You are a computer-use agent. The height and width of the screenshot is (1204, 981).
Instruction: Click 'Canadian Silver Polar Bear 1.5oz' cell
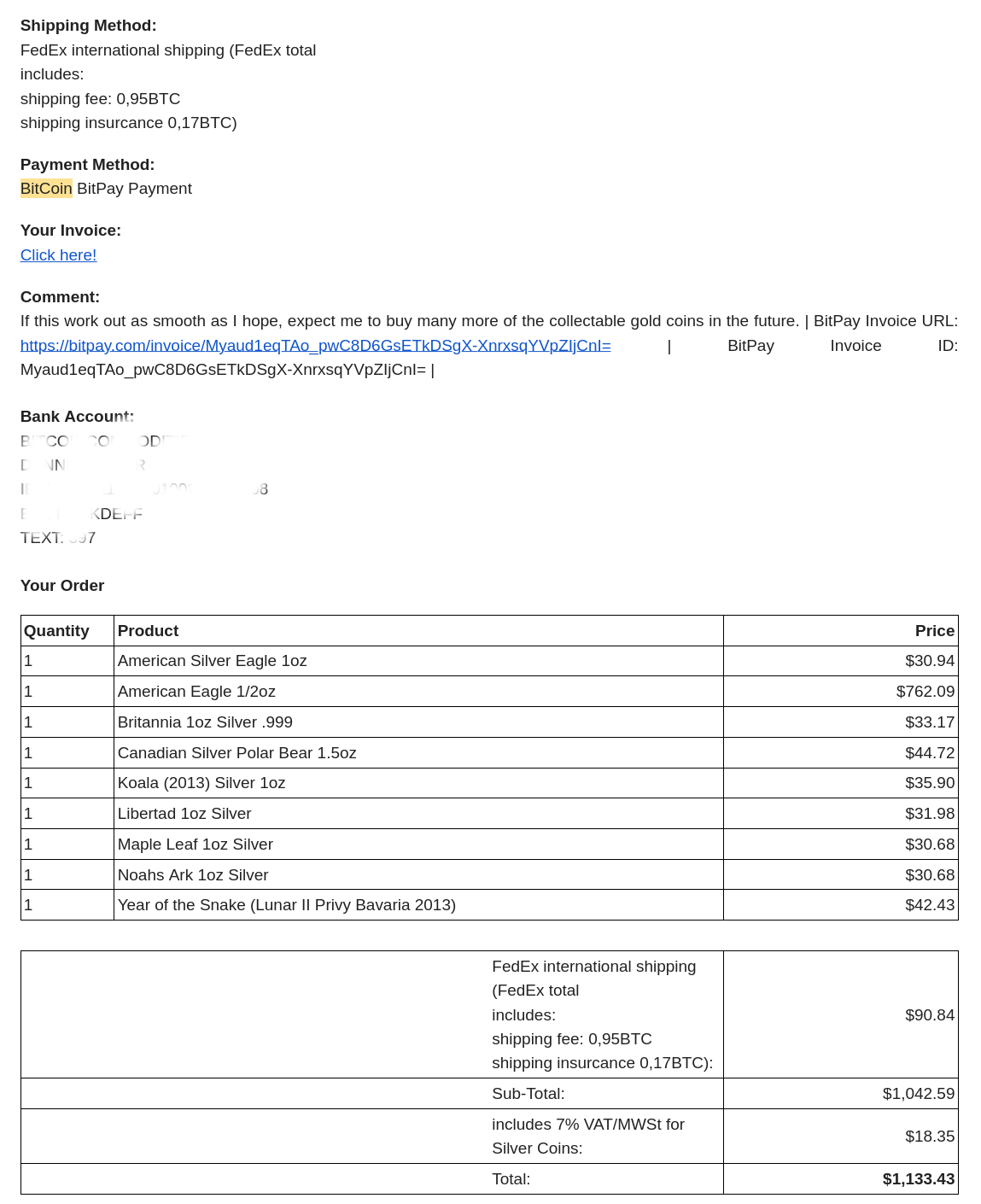(418, 753)
